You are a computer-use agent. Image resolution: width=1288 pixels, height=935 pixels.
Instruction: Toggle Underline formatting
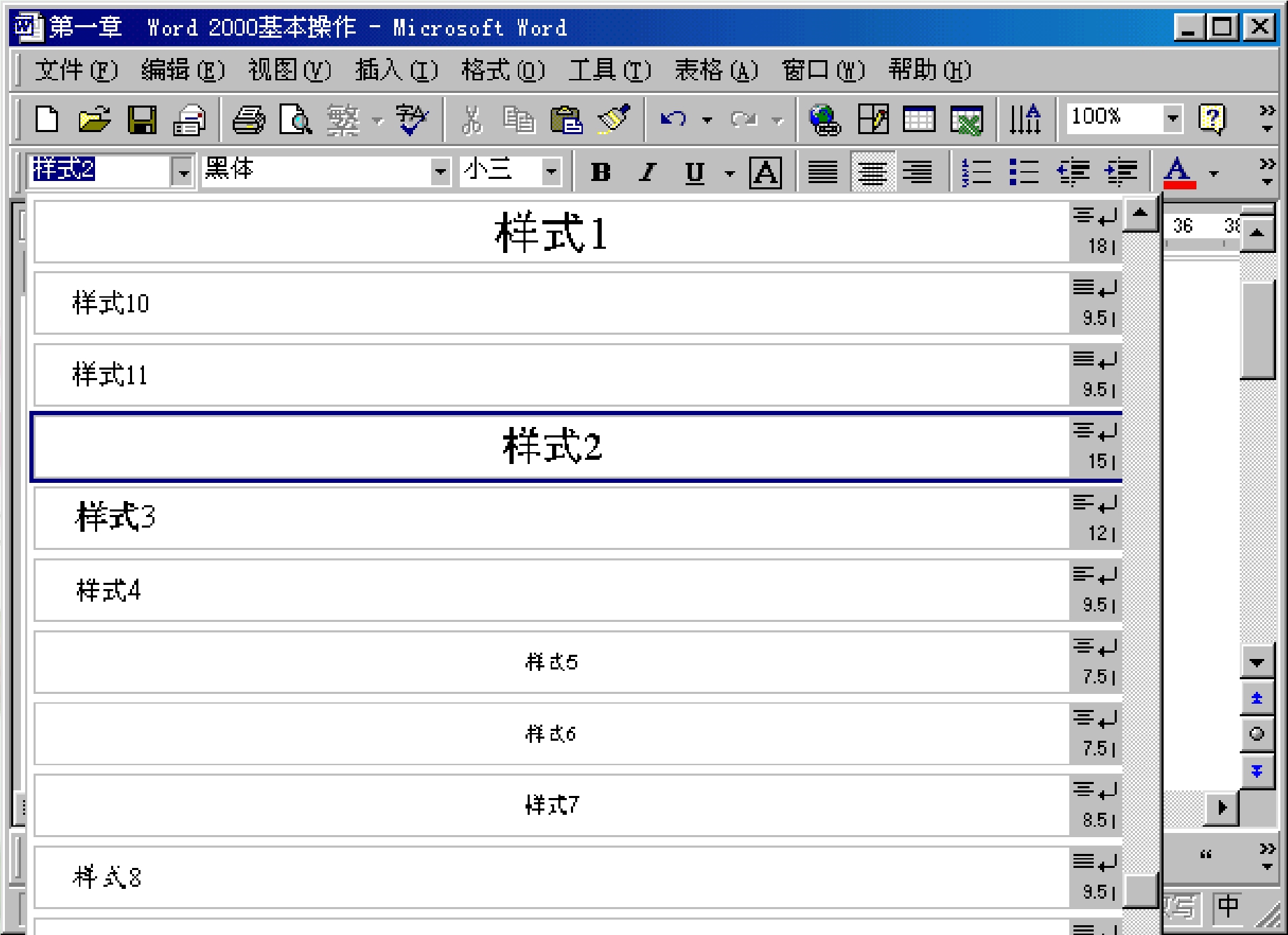pos(695,172)
